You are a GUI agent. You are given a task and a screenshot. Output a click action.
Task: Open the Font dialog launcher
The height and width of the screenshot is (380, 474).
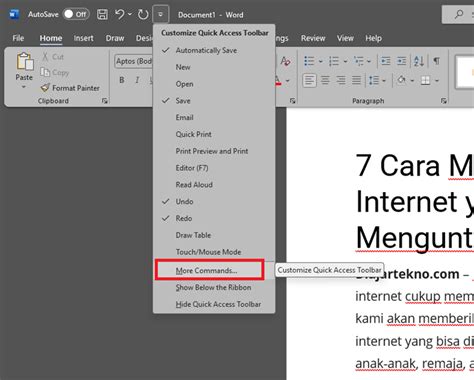point(292,101)
